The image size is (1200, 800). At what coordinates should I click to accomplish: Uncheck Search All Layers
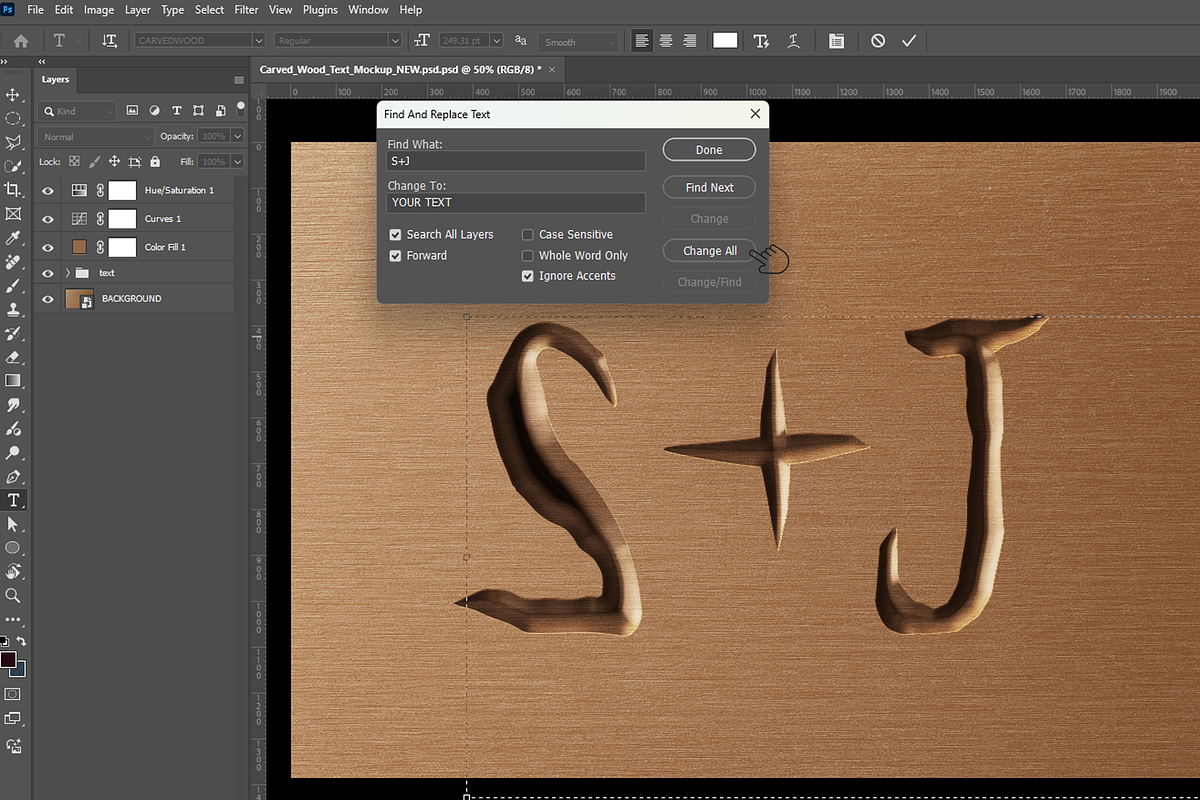[396, 234]
